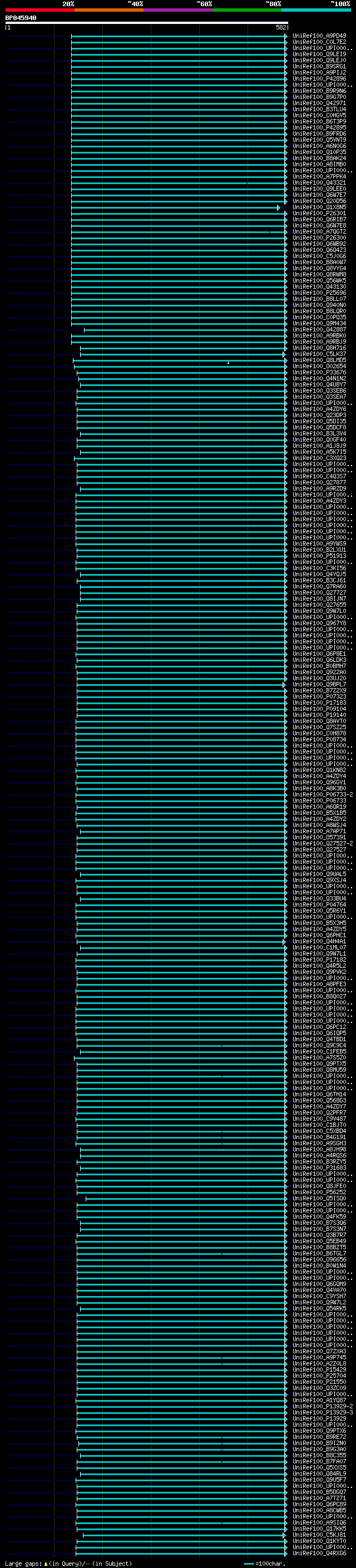Click the purple ~60% identity legend bar
356x1568 pixels.
[179, 10]
